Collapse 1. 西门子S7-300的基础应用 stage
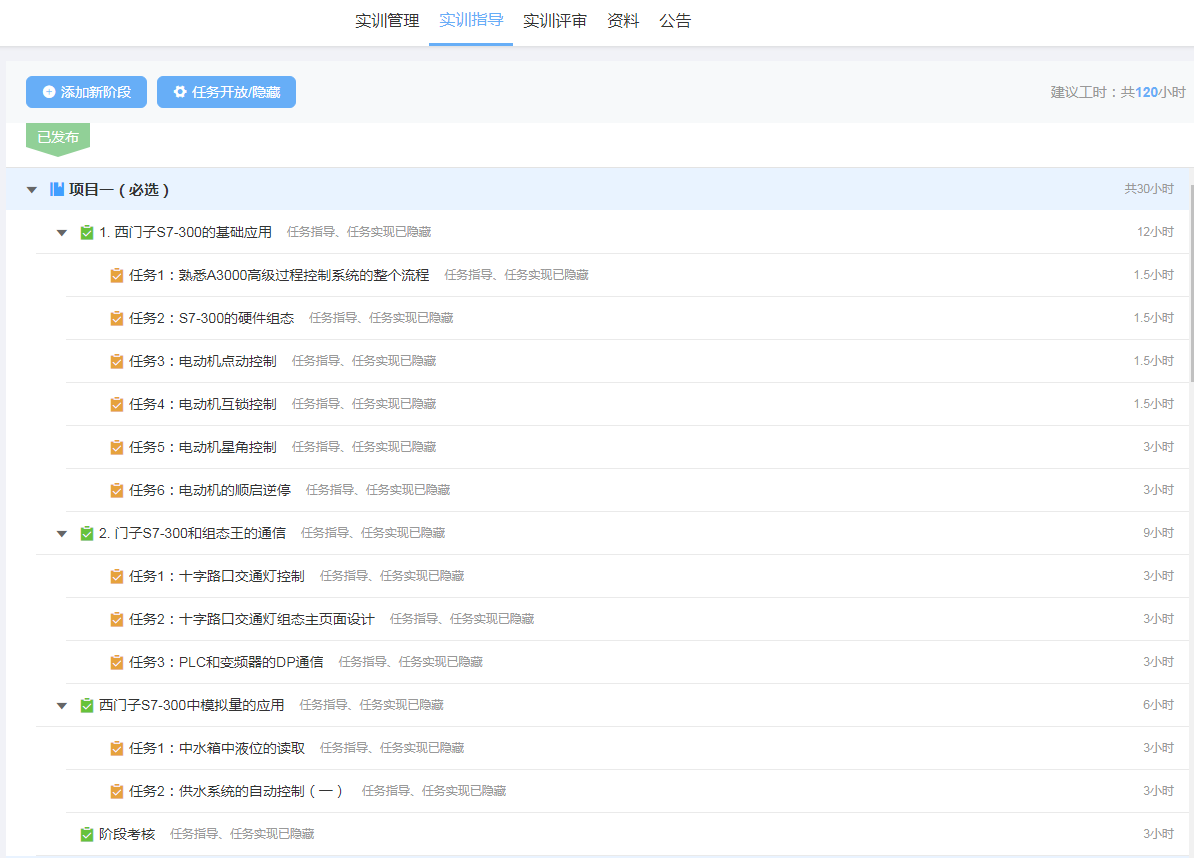The height and width of the screenshot is (858, 1194). 62,233
